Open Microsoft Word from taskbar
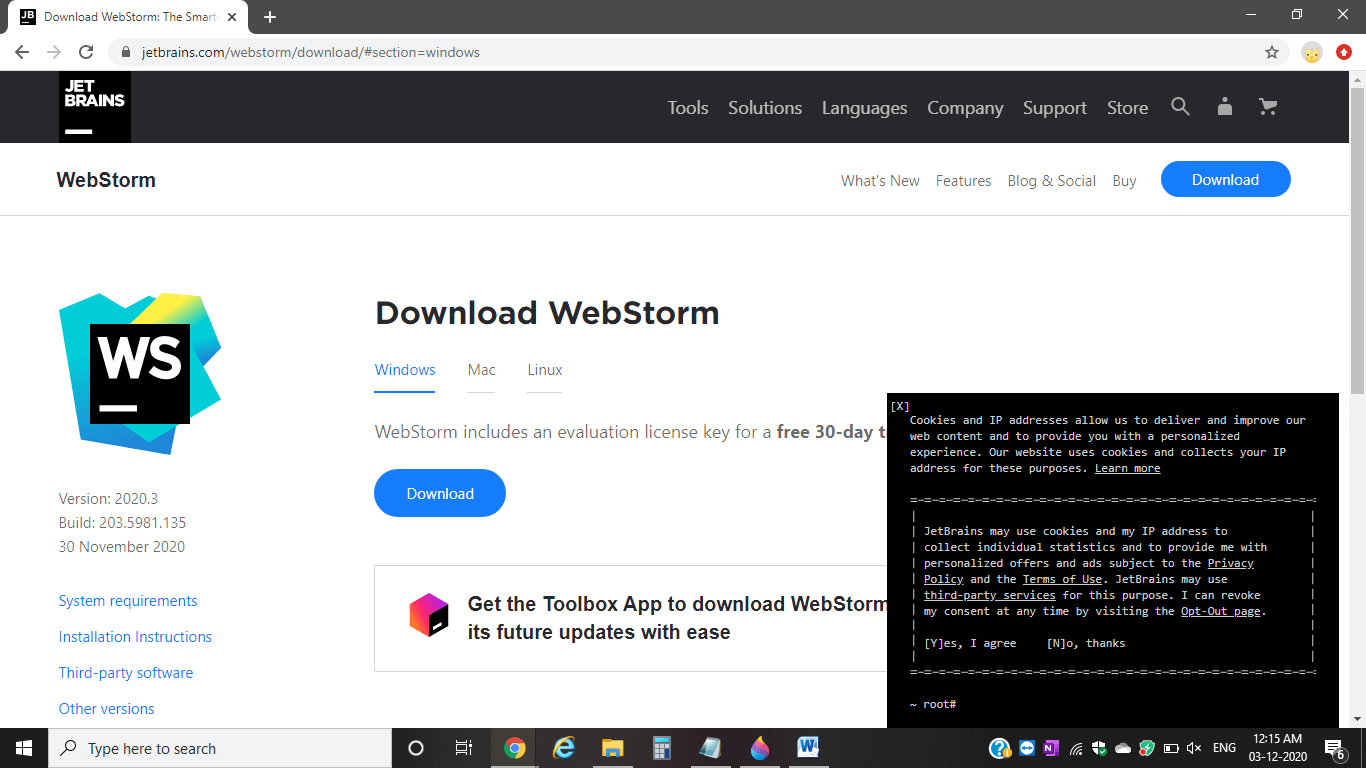 [x=808, y=748]
